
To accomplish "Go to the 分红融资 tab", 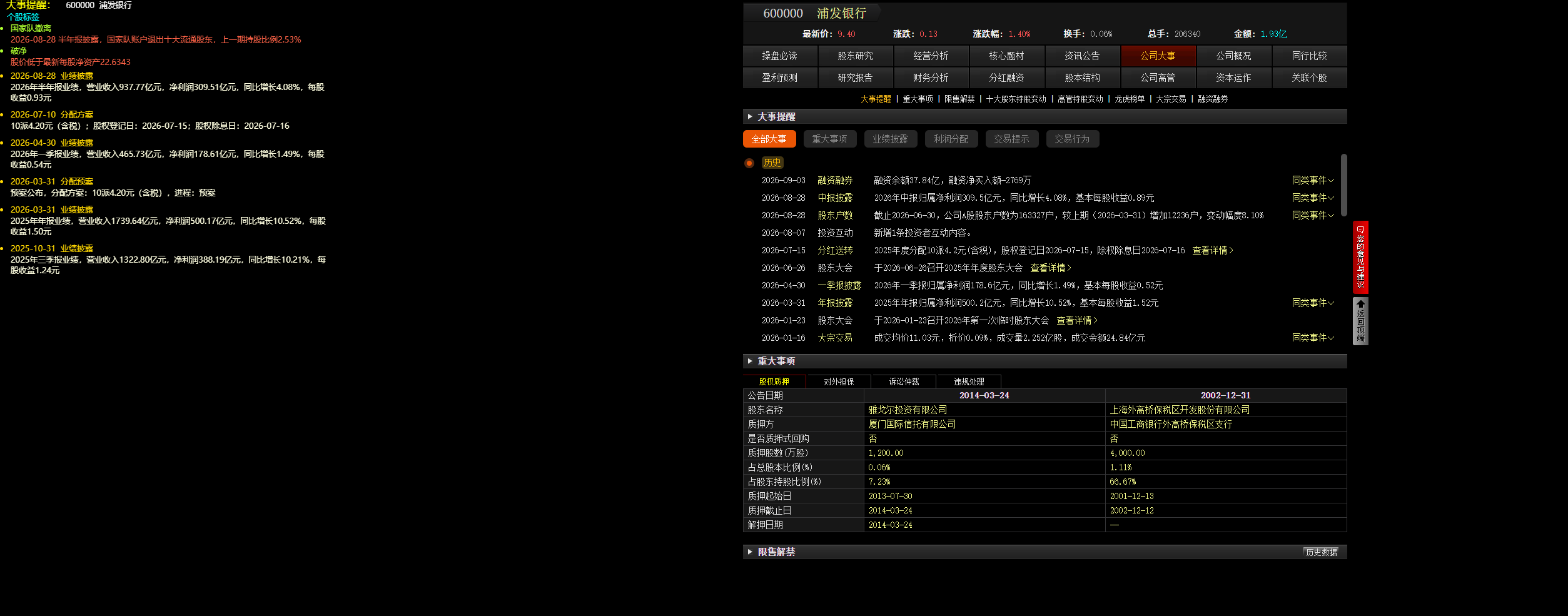I will pyautogui.click(x=1007, y=78).
